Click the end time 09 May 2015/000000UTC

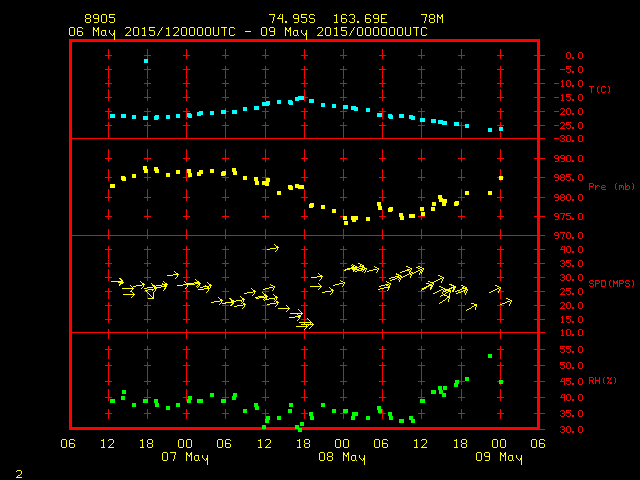coord(344,32)
